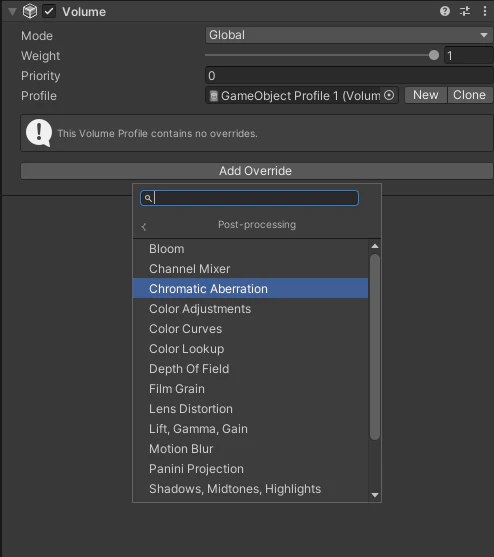Select Channel Mixer override
494x557 pixels.
coord(250,269)
